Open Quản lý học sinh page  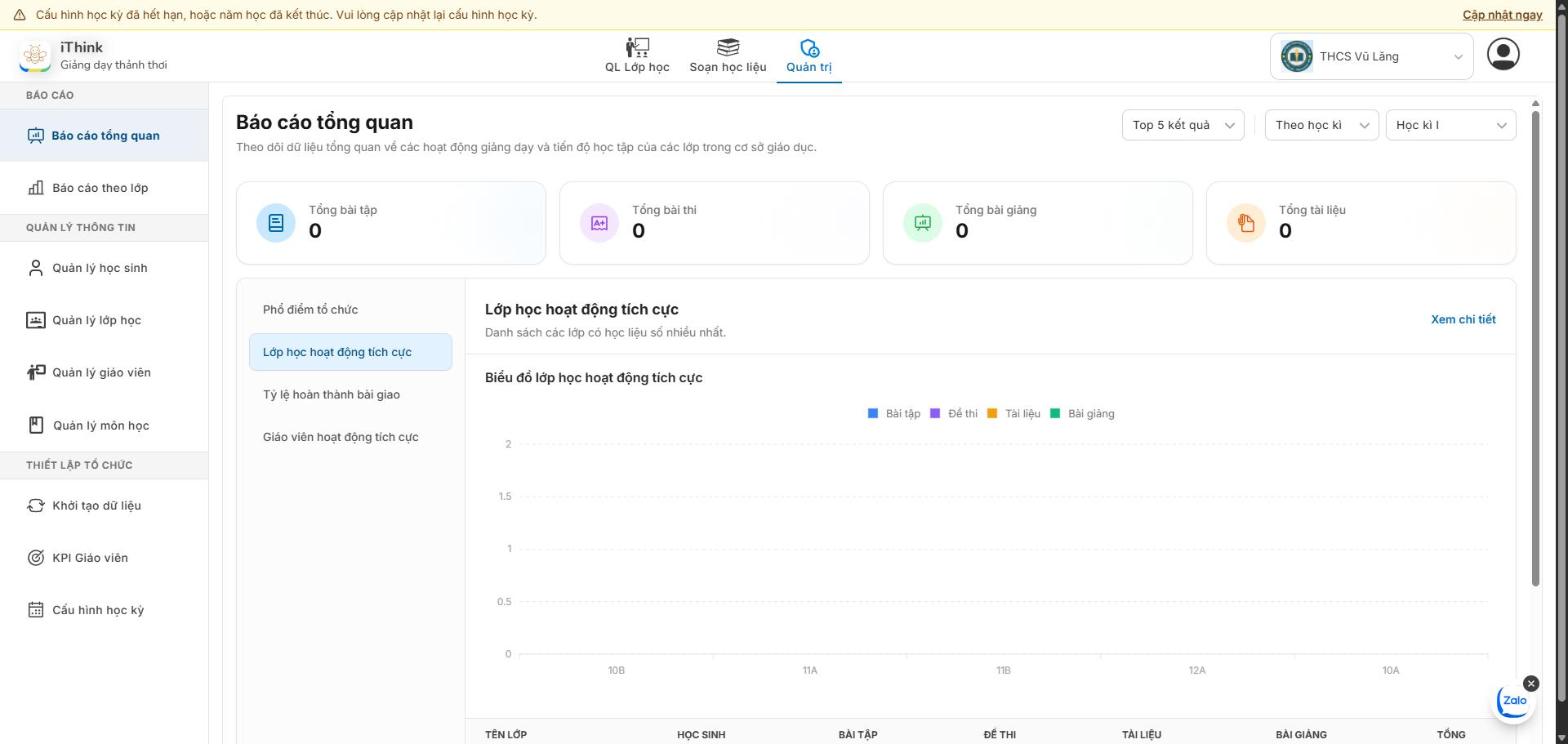pyautogui.click(x=104, y=268)
